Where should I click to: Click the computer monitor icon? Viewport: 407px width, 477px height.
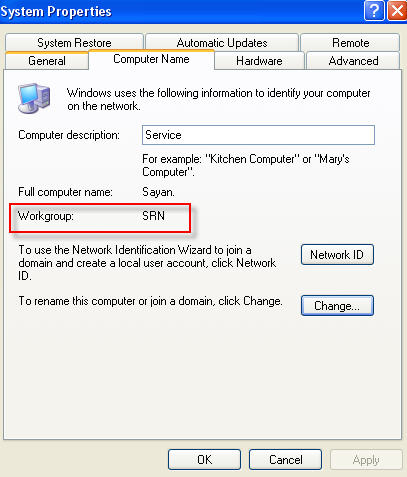[34, 98]
